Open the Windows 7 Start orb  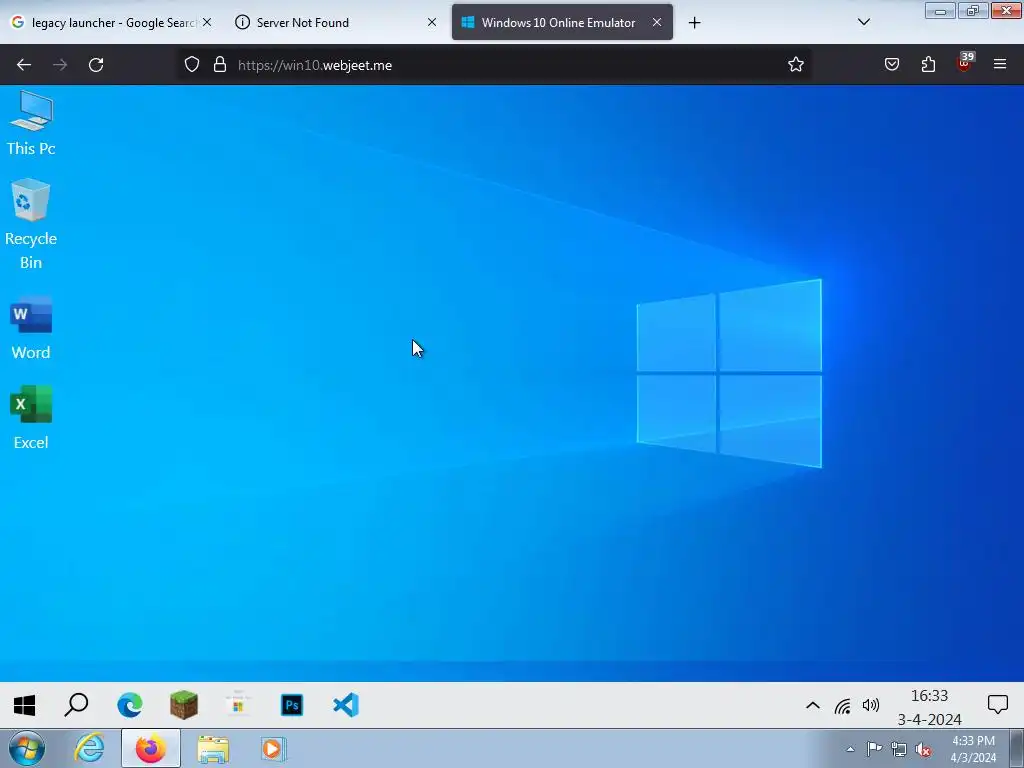click(x=27, y=749)
